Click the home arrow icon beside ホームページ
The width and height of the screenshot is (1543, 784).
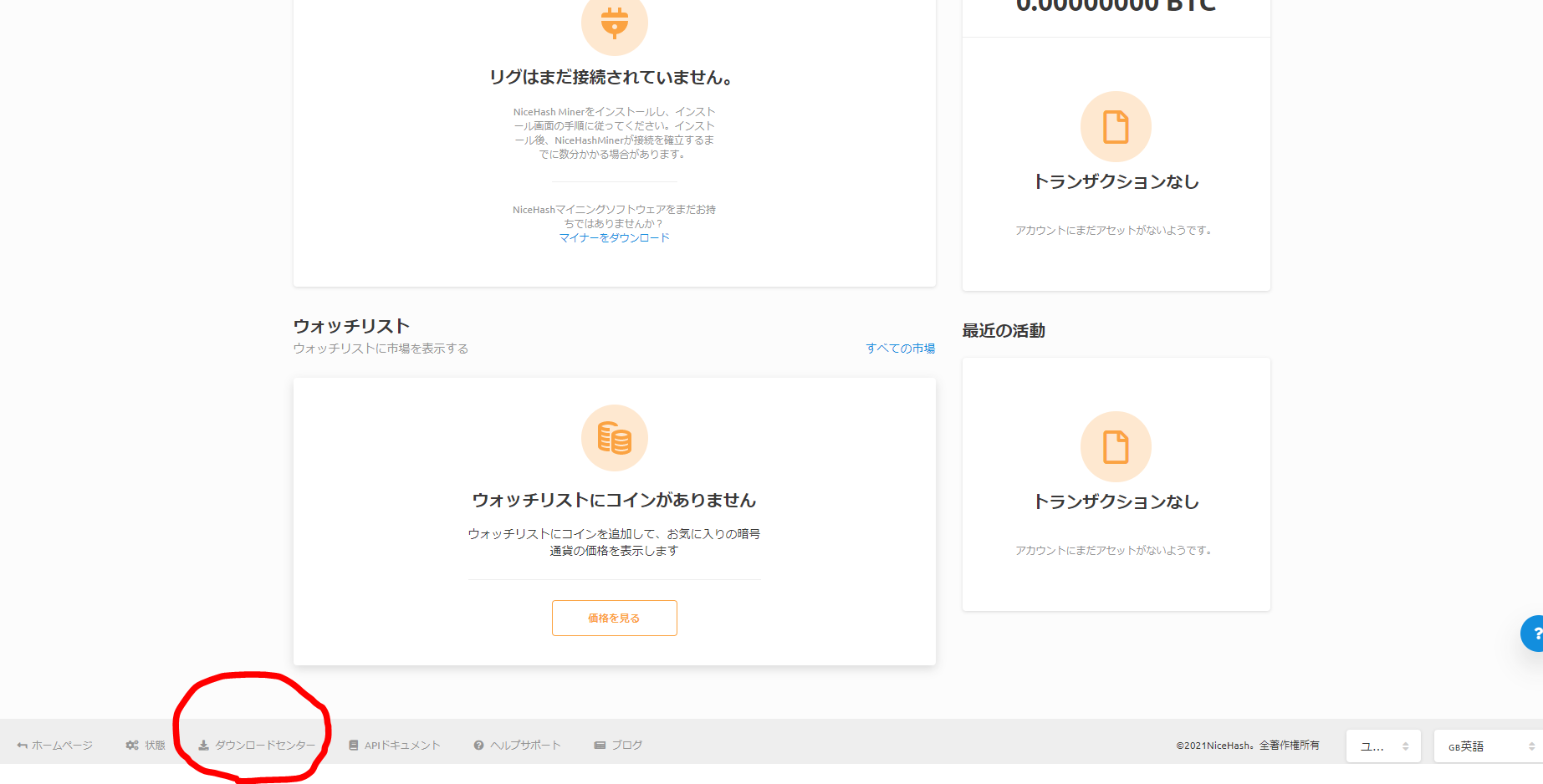tap(20, 744)
